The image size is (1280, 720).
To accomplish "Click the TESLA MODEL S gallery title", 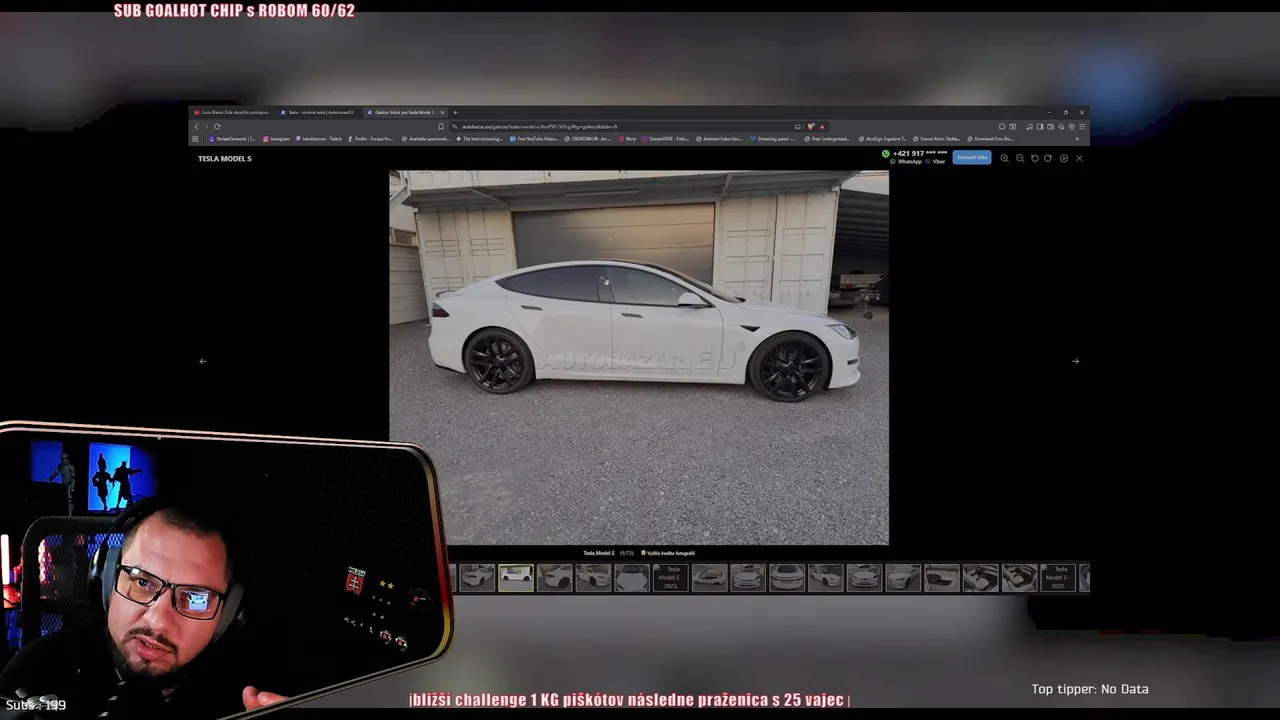I will point(224,158).
